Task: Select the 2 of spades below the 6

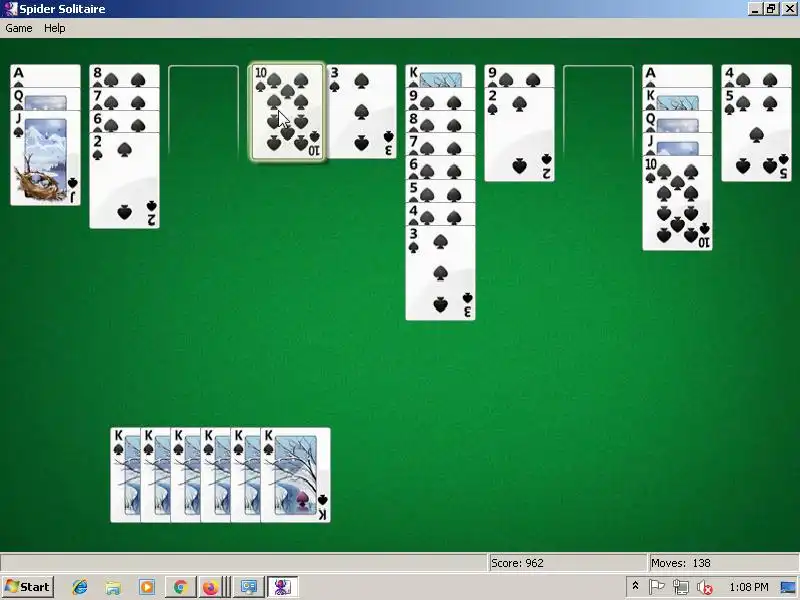Action: point(124,181)
